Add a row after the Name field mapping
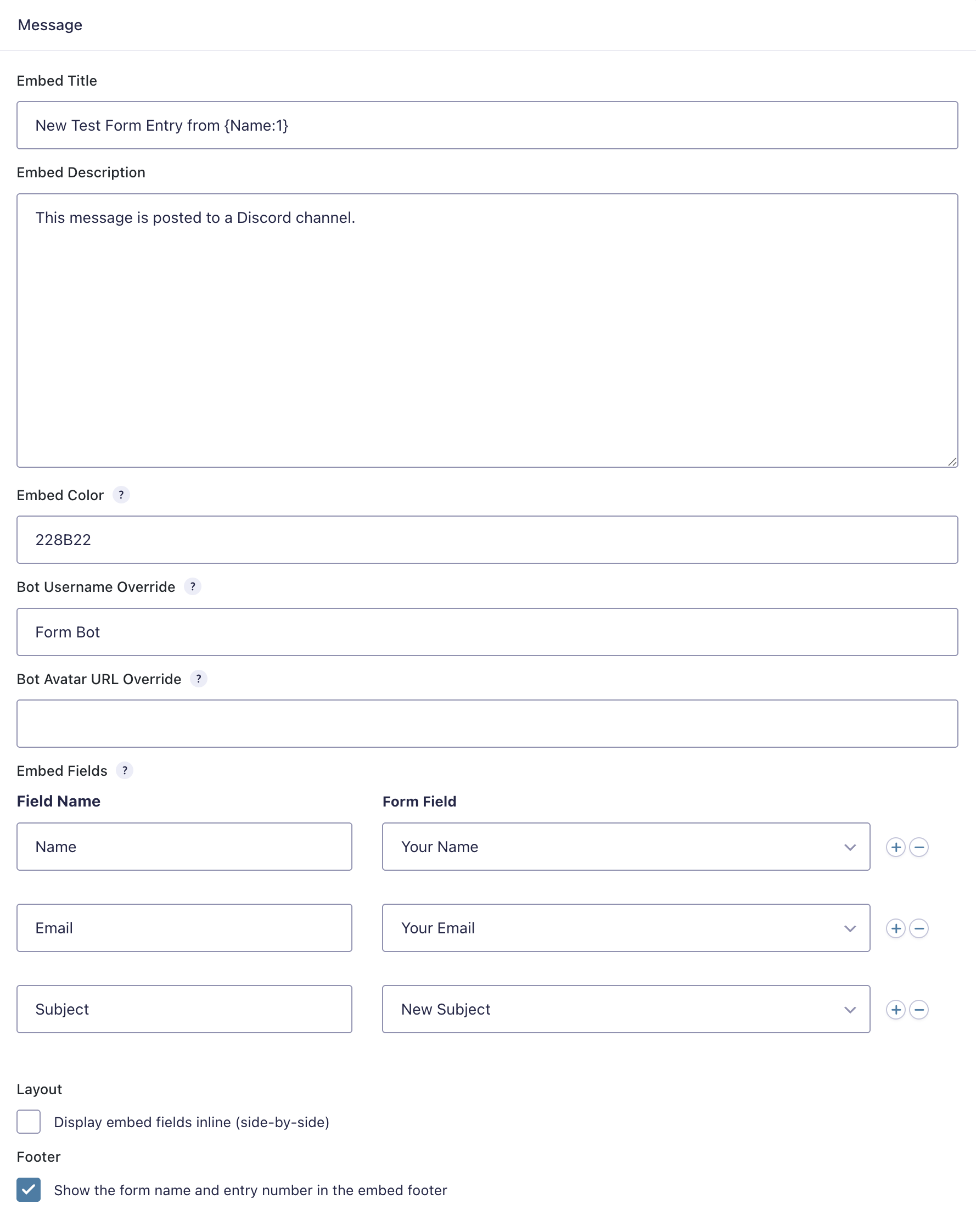 point(895,847)
